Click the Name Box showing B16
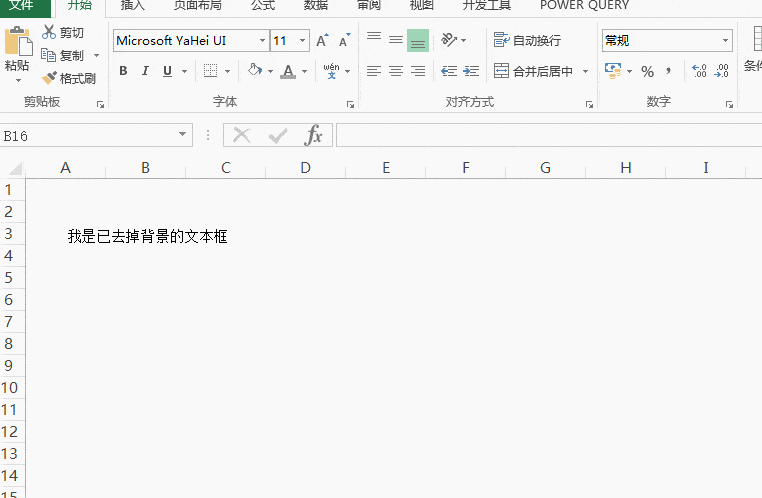The width and height of the screenshot is (762, 498). [x=87, y=136]
